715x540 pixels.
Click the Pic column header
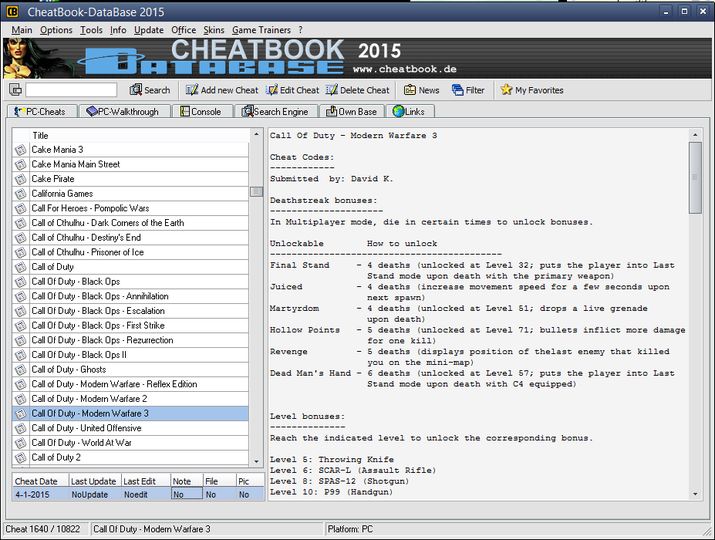click(x=250, y=481)
